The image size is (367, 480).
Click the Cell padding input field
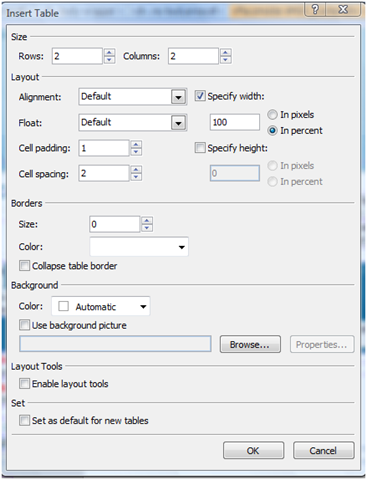coord(104,148)
